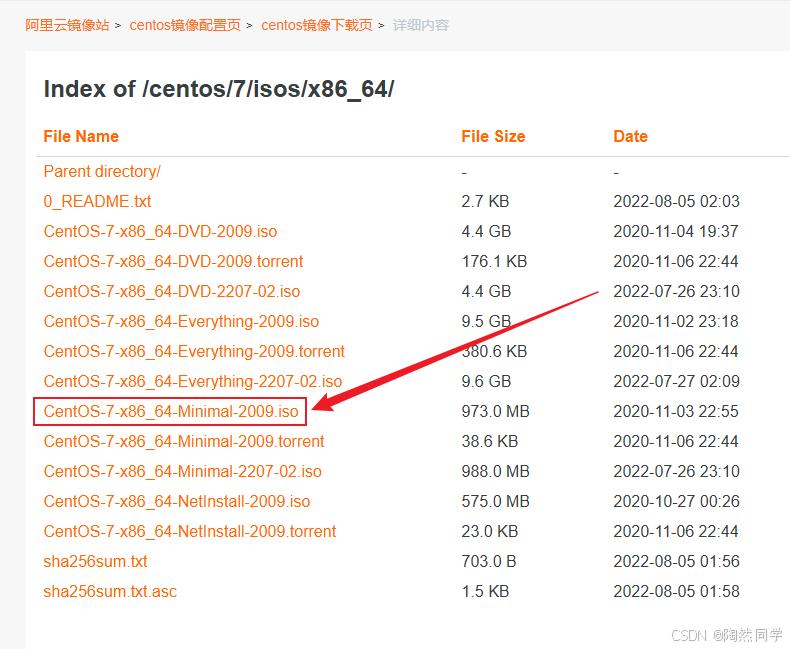This screenshot has height=649, width=790.
Task: Download CentOS-7-x86_64-DVD-2207-02.iso
Action: pyautogui.click(x=172, y=291)
